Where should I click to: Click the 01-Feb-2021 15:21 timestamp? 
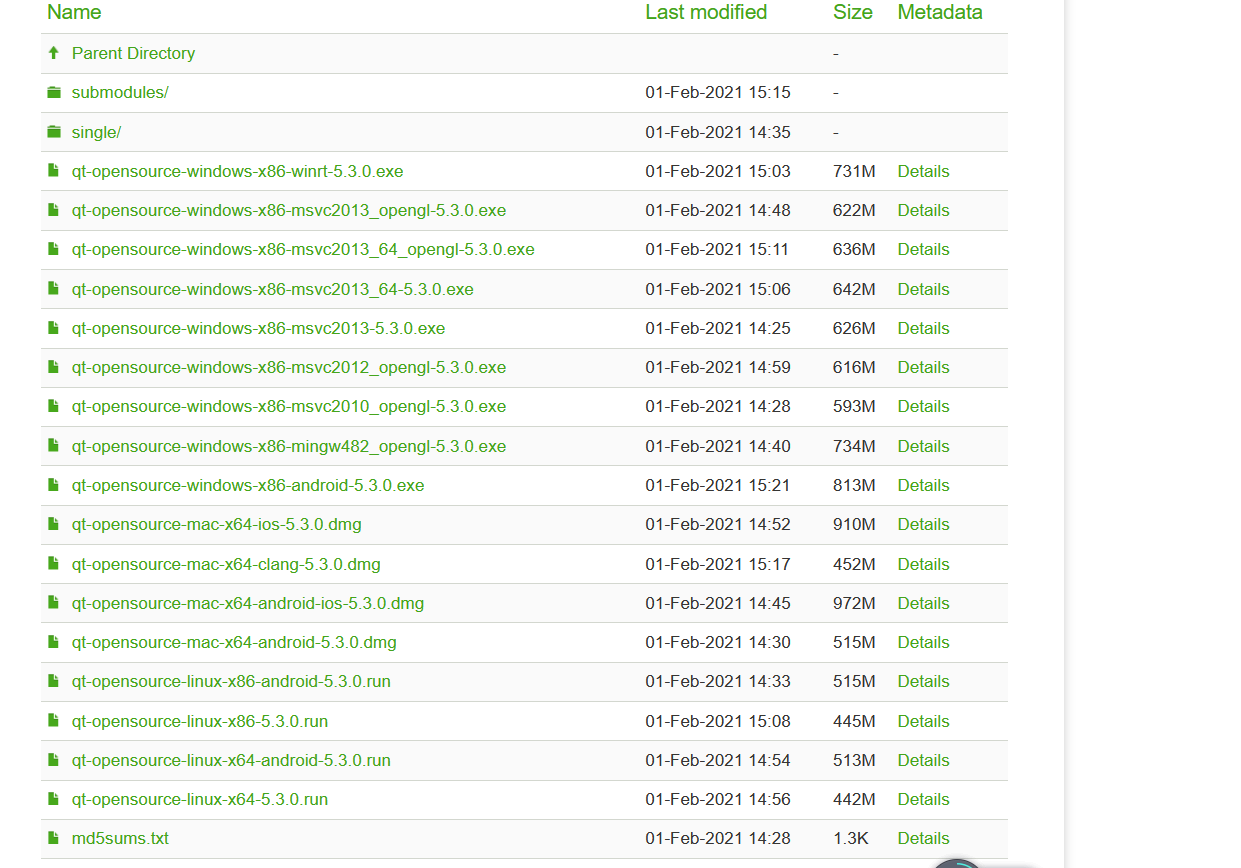point(718,485)
